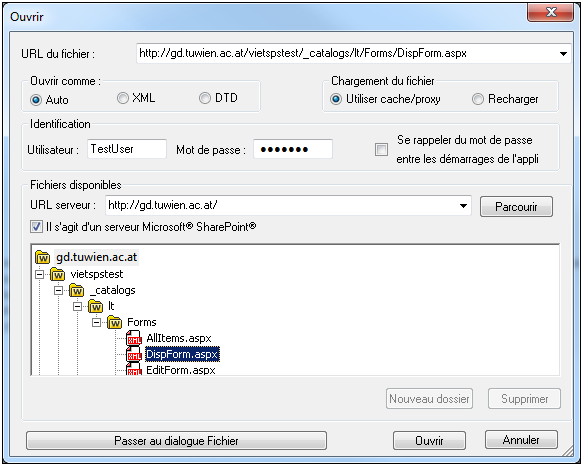Click Passer au dialogue Fichier button
The width and height of the screenshot is (583, 466).
(x=176, y=441)
